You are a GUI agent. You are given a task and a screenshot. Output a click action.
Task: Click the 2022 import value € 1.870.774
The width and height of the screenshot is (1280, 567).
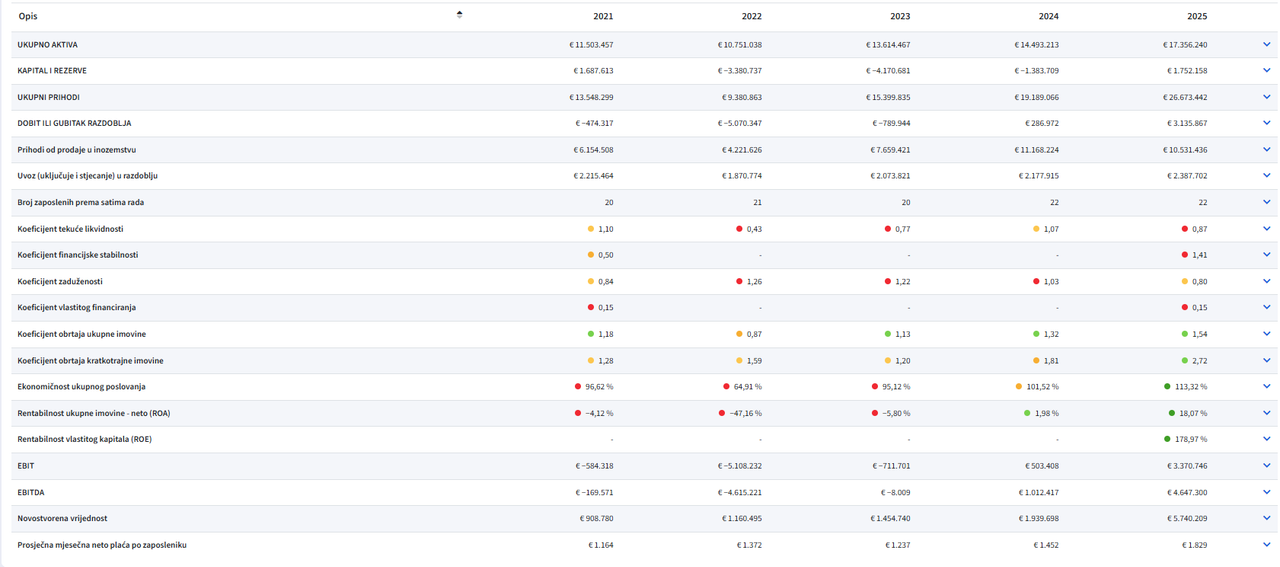[742, 175]
